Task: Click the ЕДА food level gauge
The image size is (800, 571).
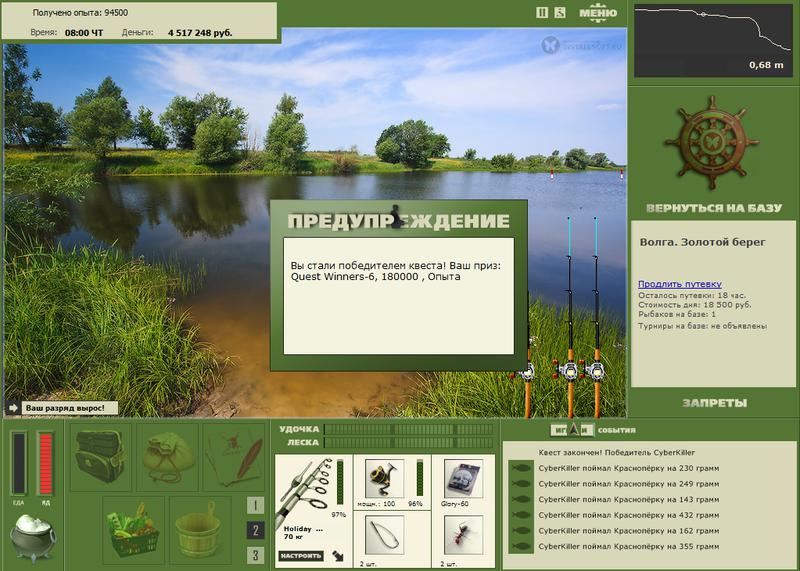Action: (x=19, y=463)
